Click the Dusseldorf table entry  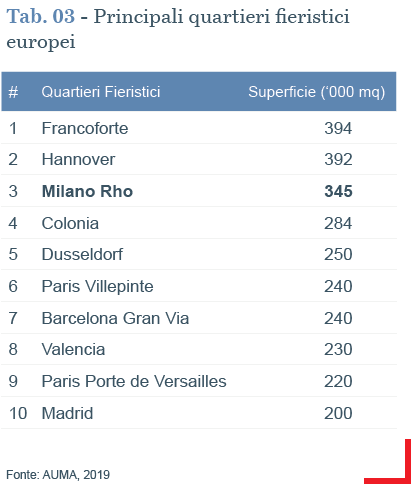click(82, 254)
